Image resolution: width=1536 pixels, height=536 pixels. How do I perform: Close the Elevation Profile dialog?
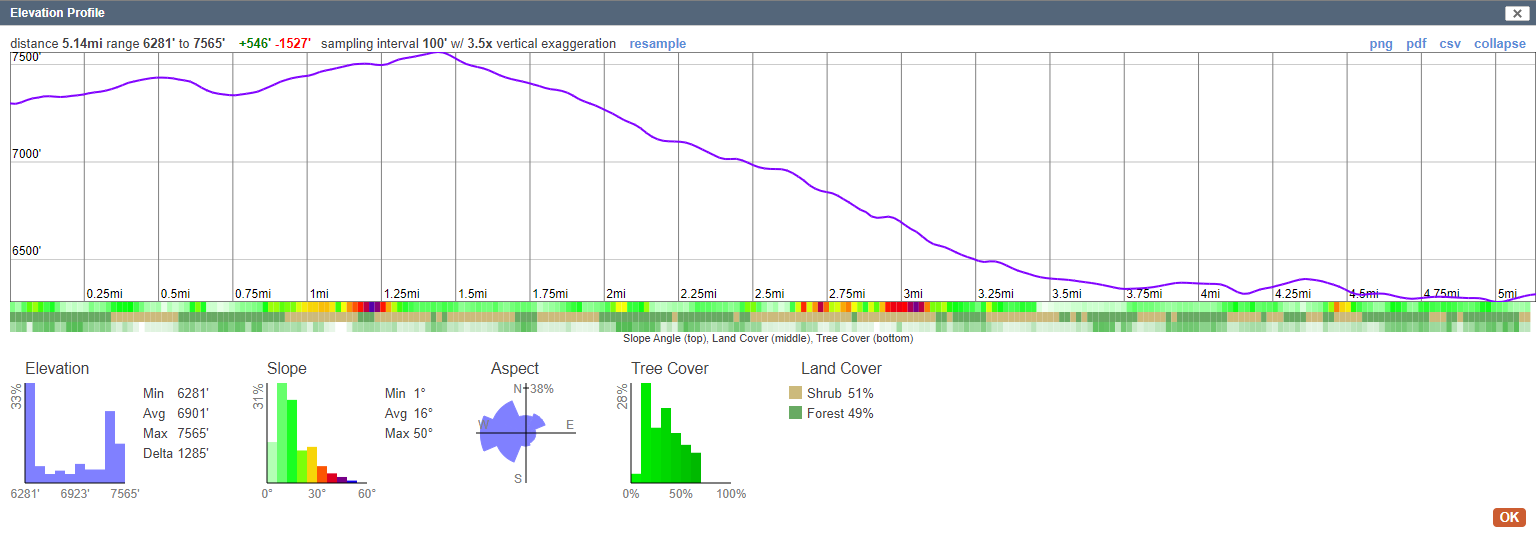tap(1517, 13)
